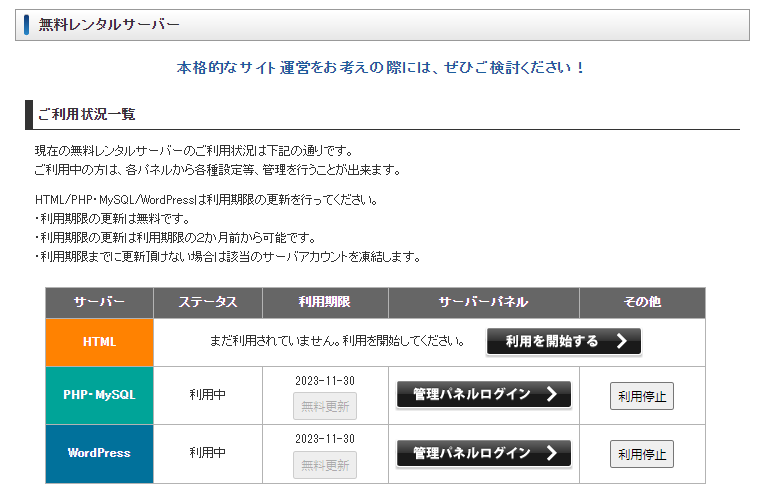Image resolution: width=763 pixels, height=504 pixels.
Task: Click the サーバー column header
Action: point(99,302)
